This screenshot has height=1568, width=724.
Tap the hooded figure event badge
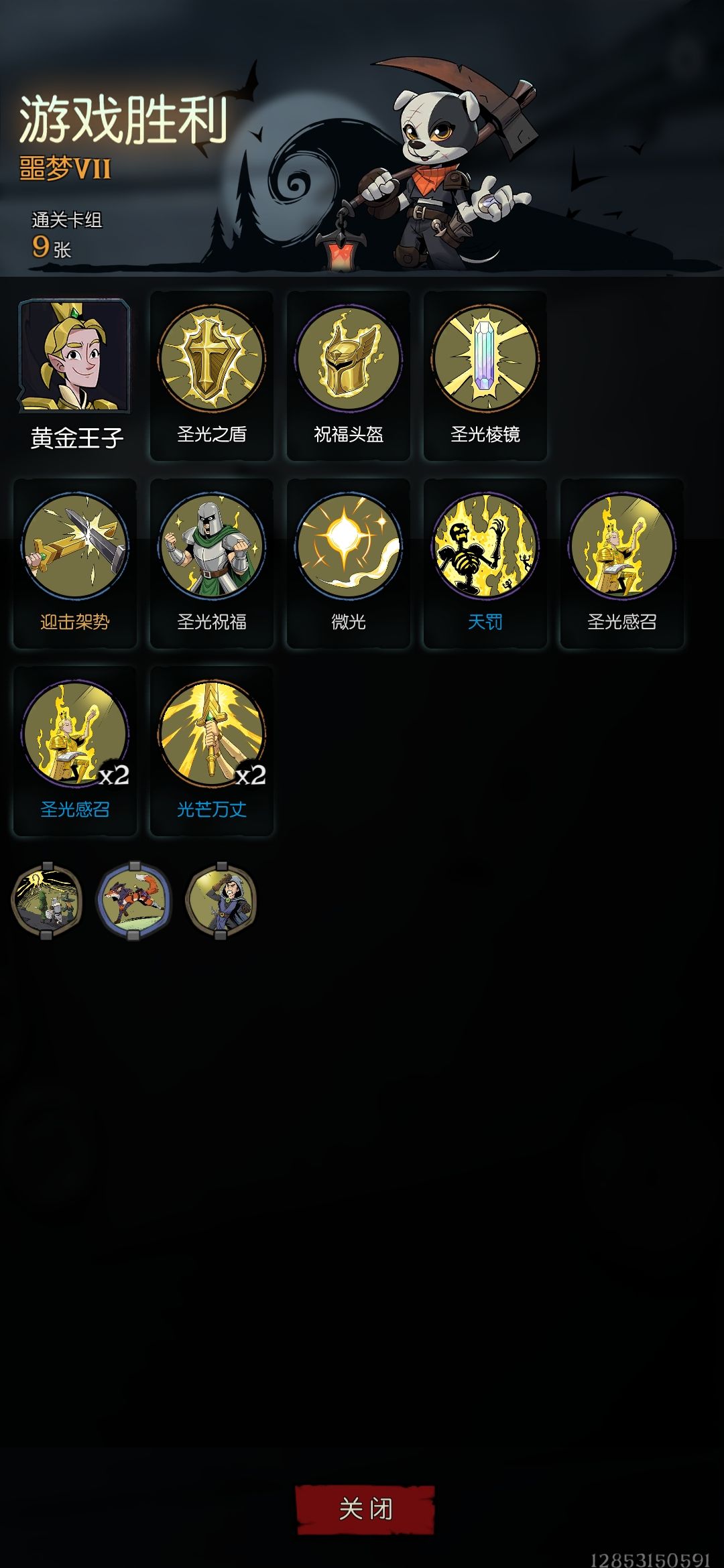(221, 900)
